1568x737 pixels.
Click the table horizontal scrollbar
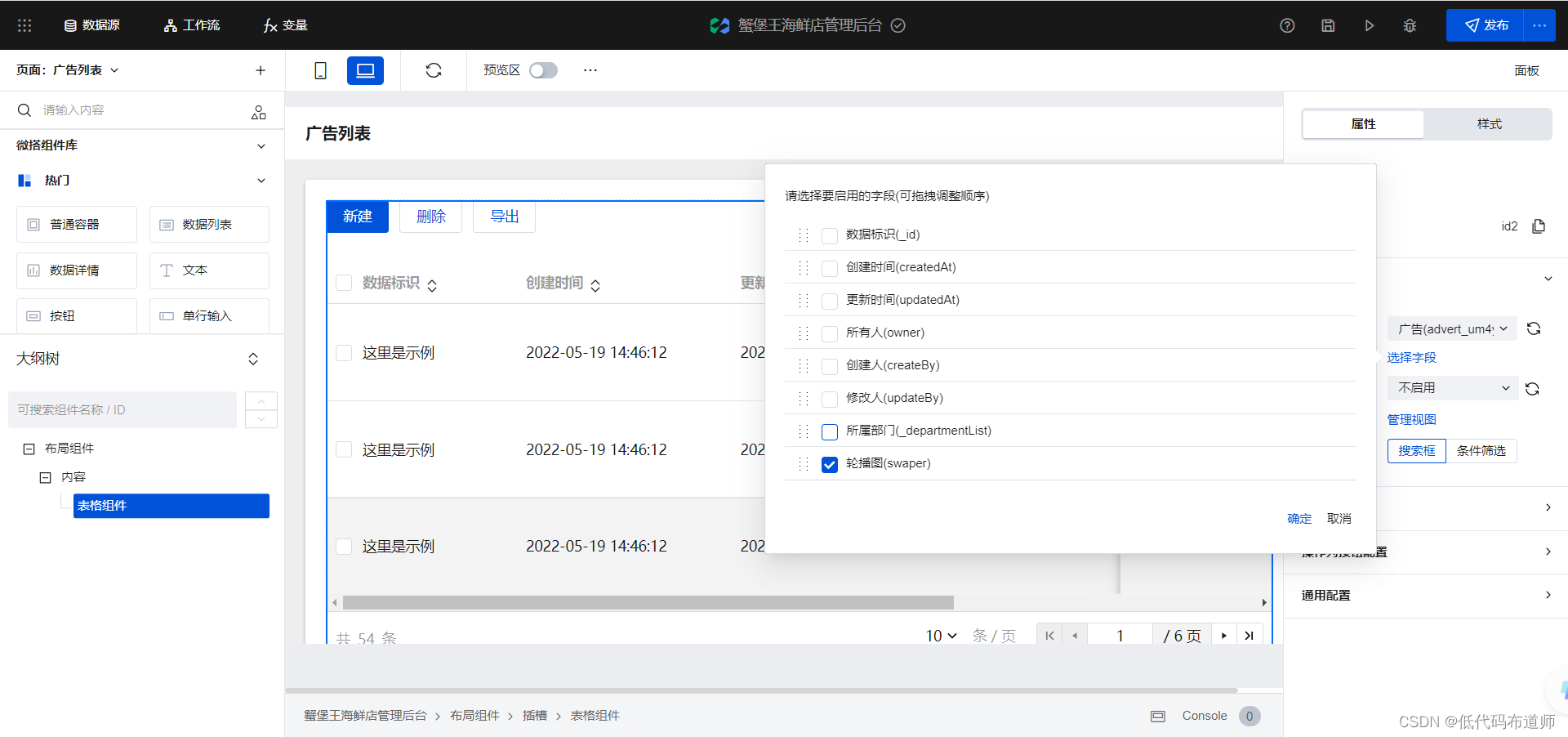pyautogui.click(x=648, y=603)
